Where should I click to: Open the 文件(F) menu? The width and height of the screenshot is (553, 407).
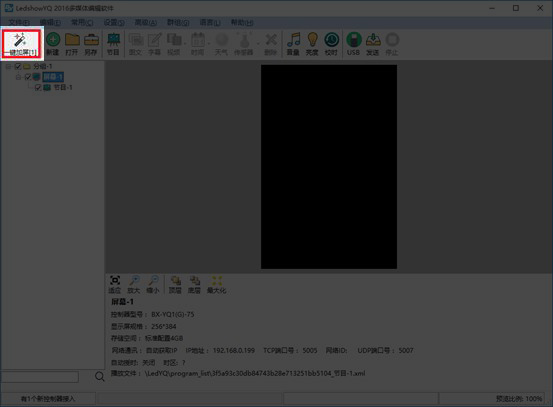tap(19, 23)
